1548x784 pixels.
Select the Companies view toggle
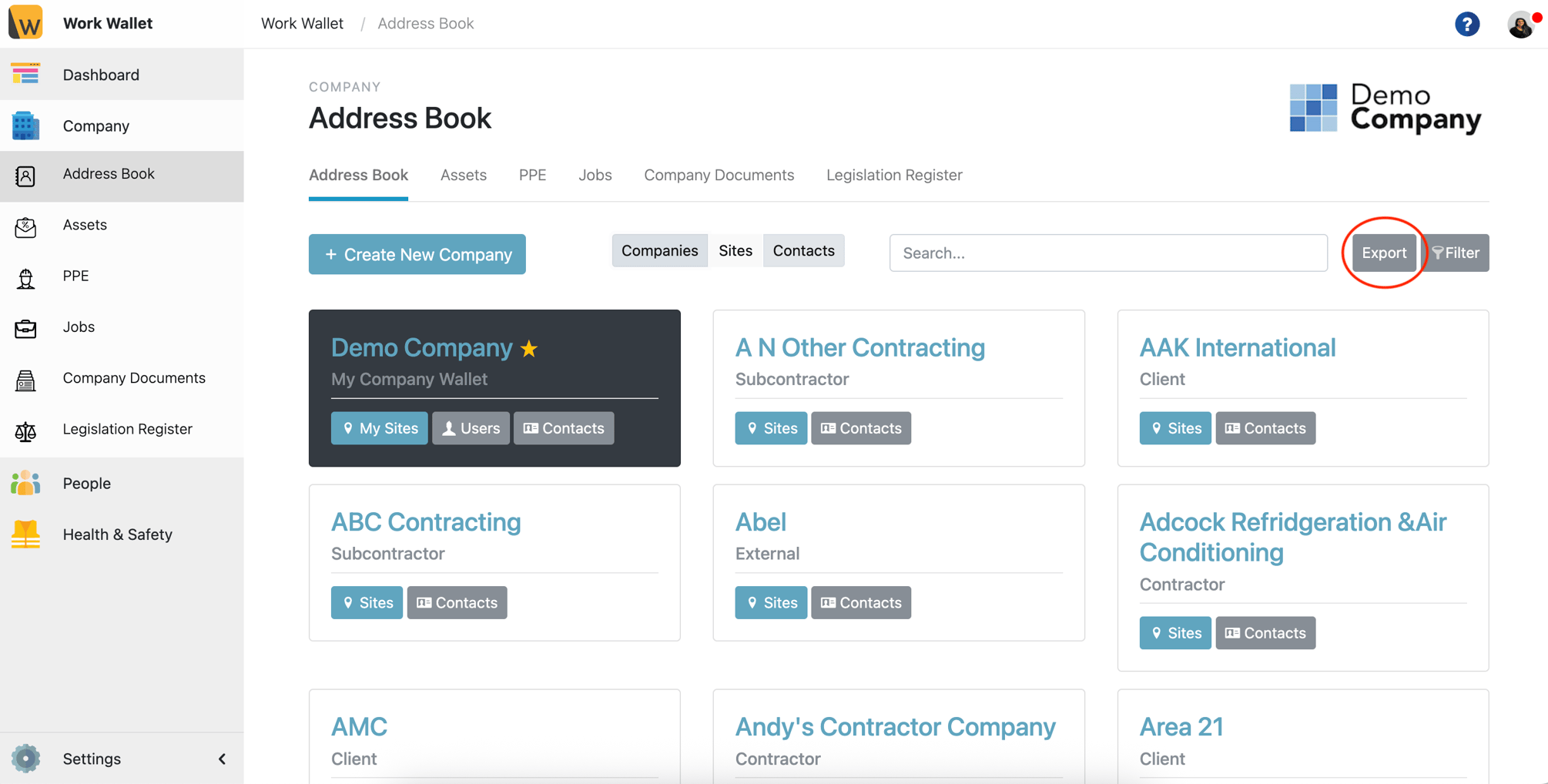click(x=659, y=250)
